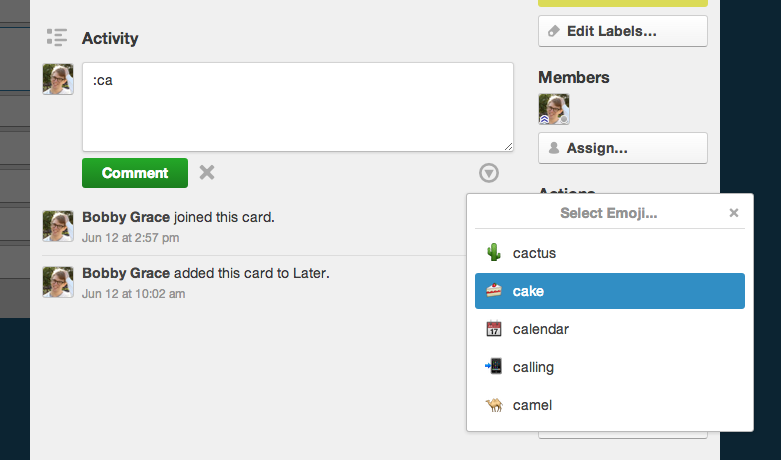Screen dimensions: 781x460
Task: Open the Edit Labels button
Action: click(x=623, y=31)
